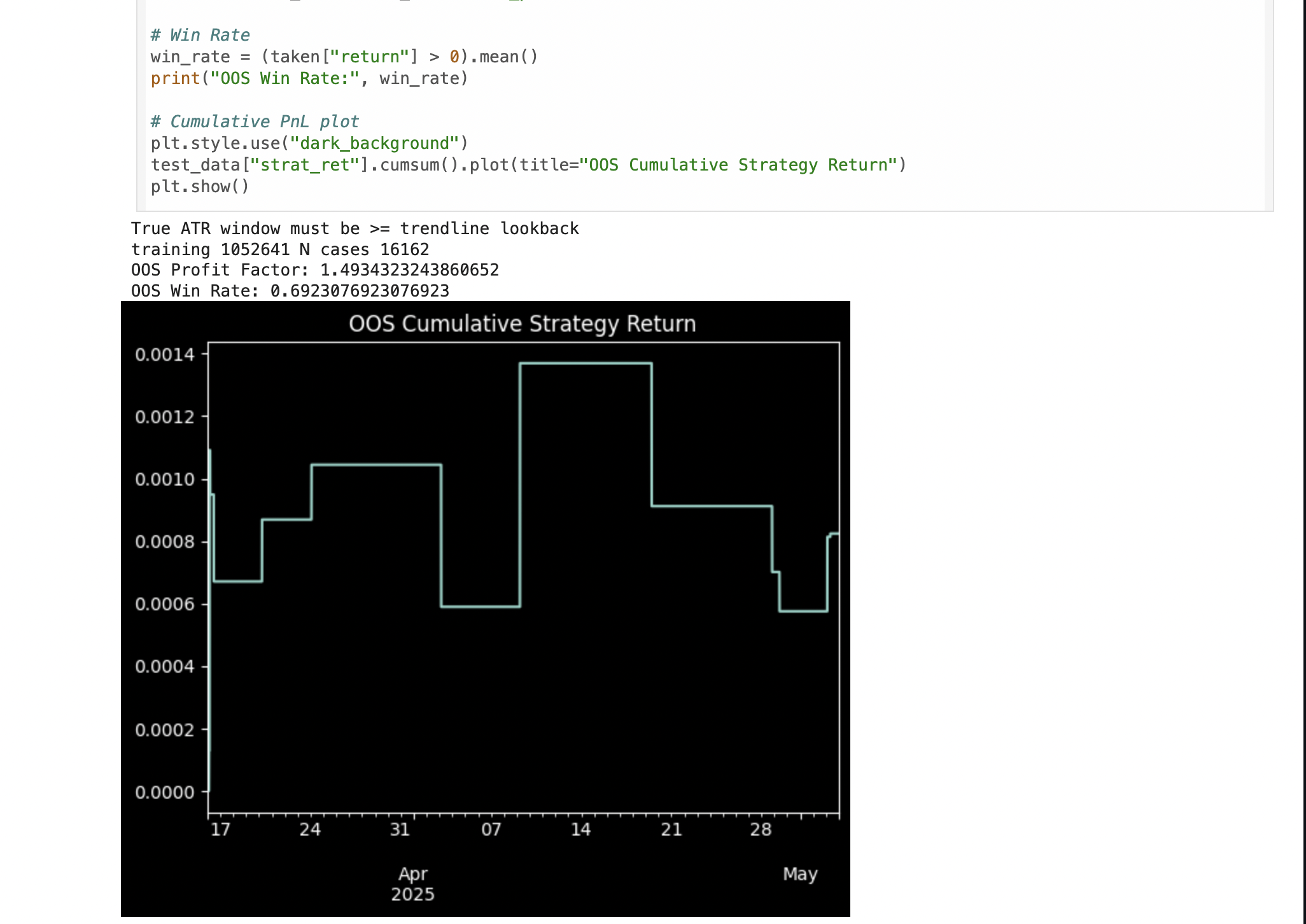Click the 0.0000 y-axis tick label

pos(165,792)
